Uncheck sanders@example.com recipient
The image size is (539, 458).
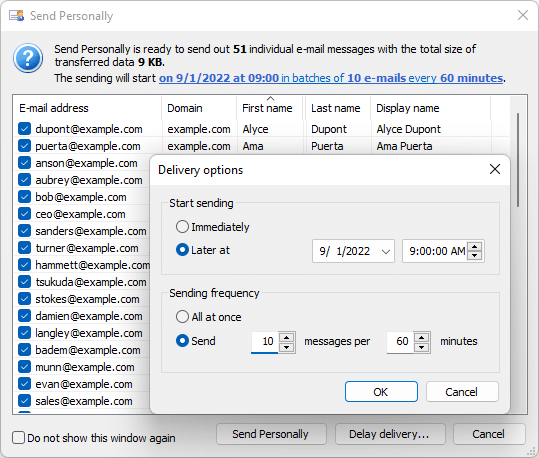tap(24, 231)
